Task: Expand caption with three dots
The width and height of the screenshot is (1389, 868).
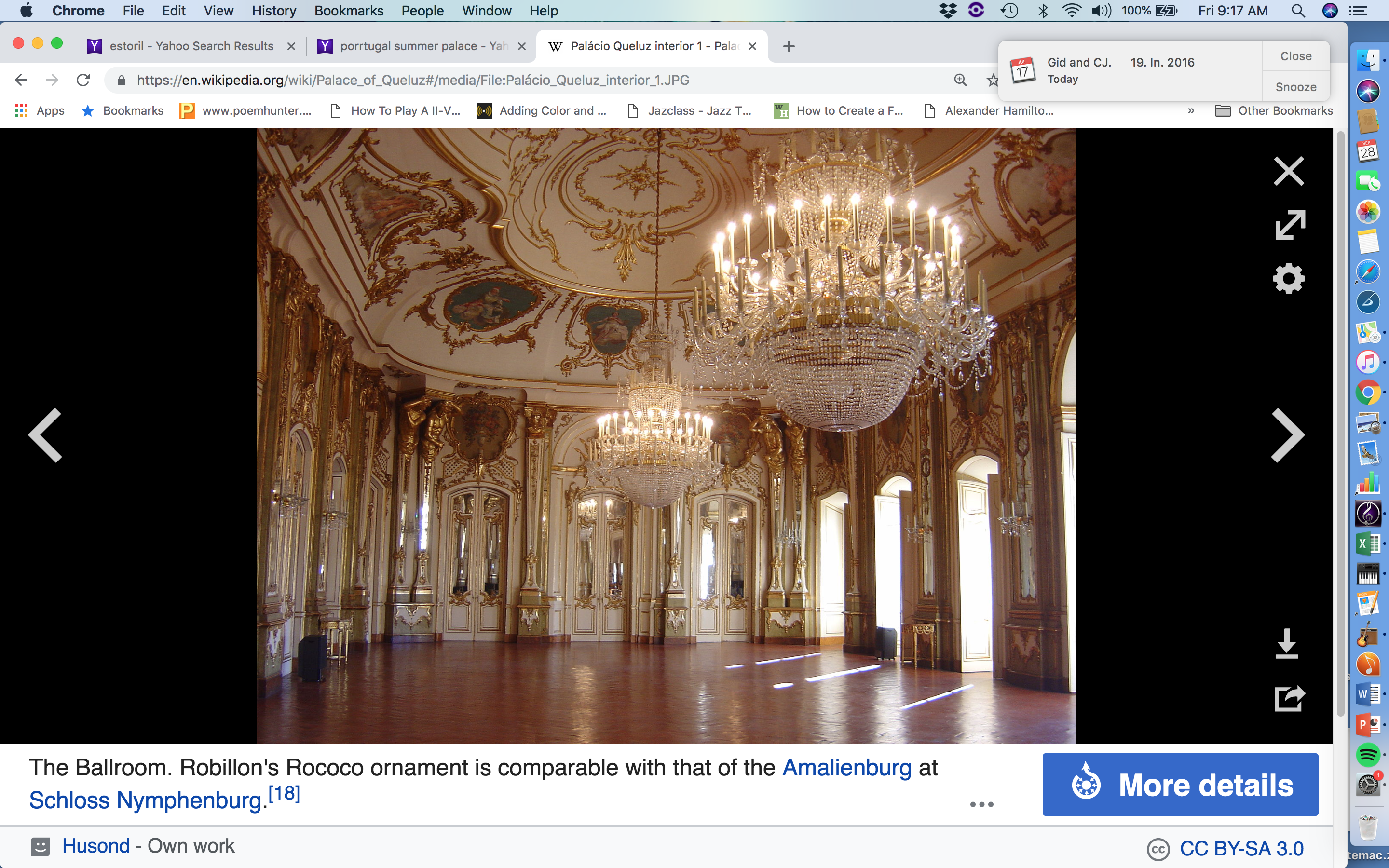Action: click(x=981, y=804)
